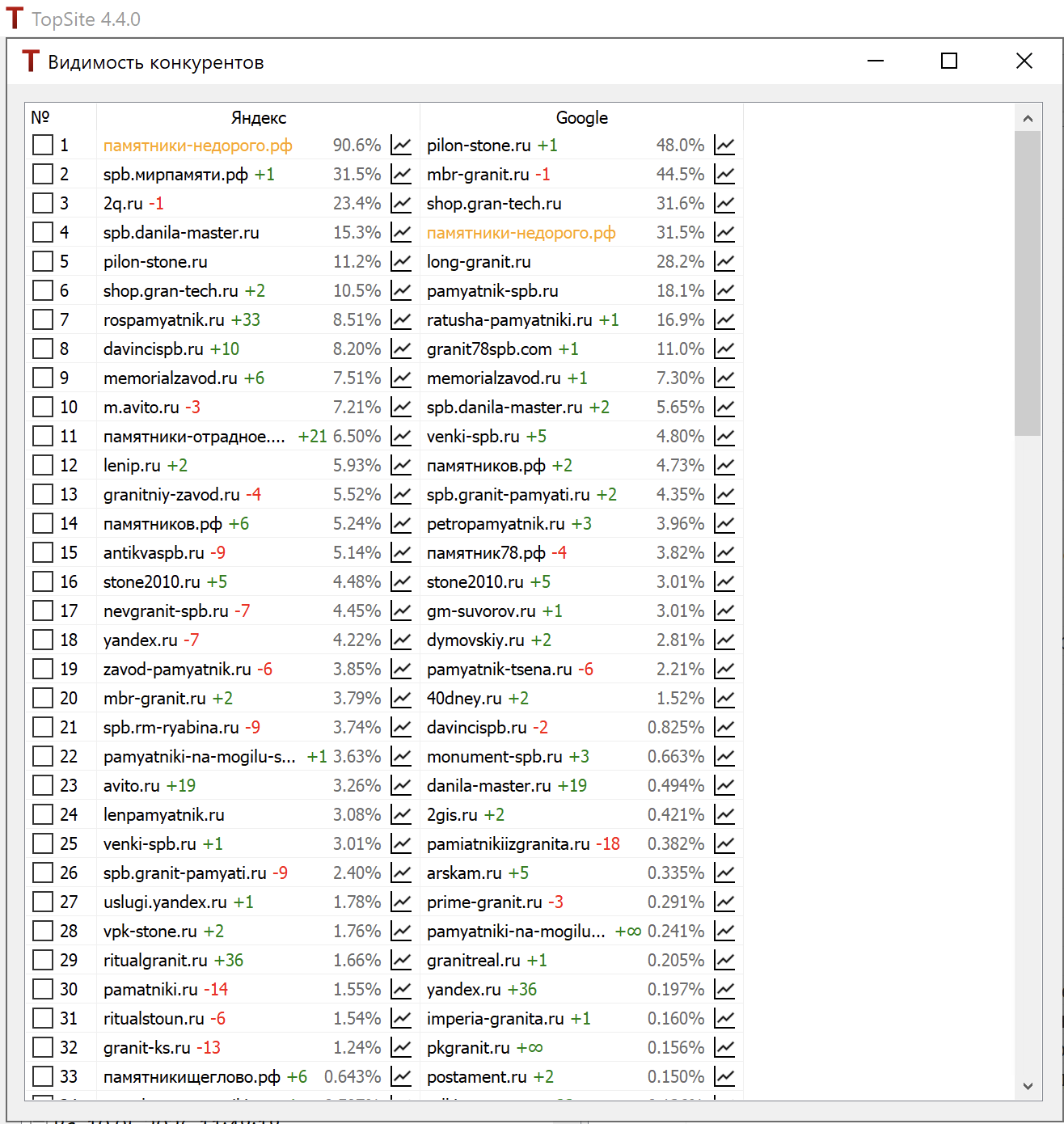View the chart for prime-granit.ru

pos(724,902)
